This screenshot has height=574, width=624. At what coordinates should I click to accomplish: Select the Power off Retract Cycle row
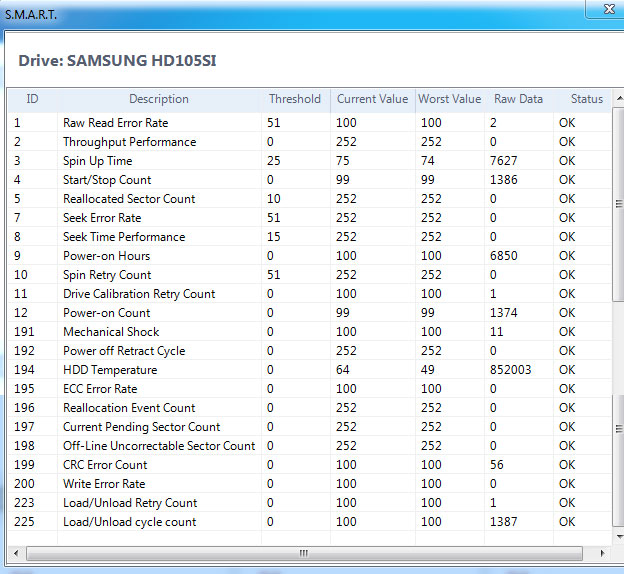click(309, 351)
